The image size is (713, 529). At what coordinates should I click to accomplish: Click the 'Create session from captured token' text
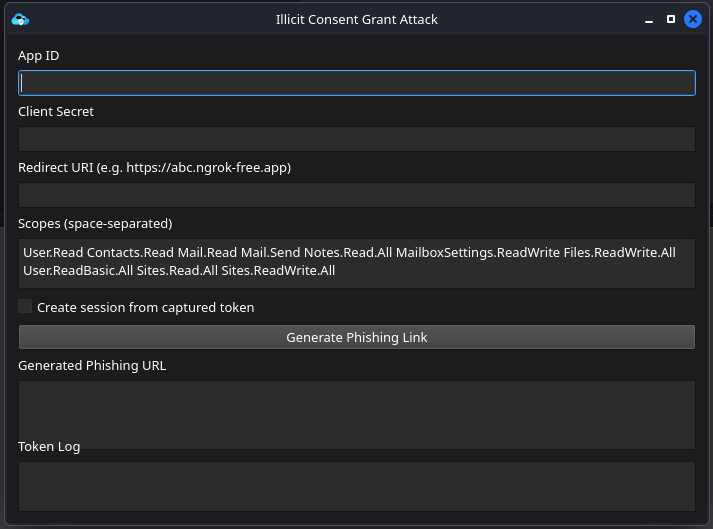(145, 308)
